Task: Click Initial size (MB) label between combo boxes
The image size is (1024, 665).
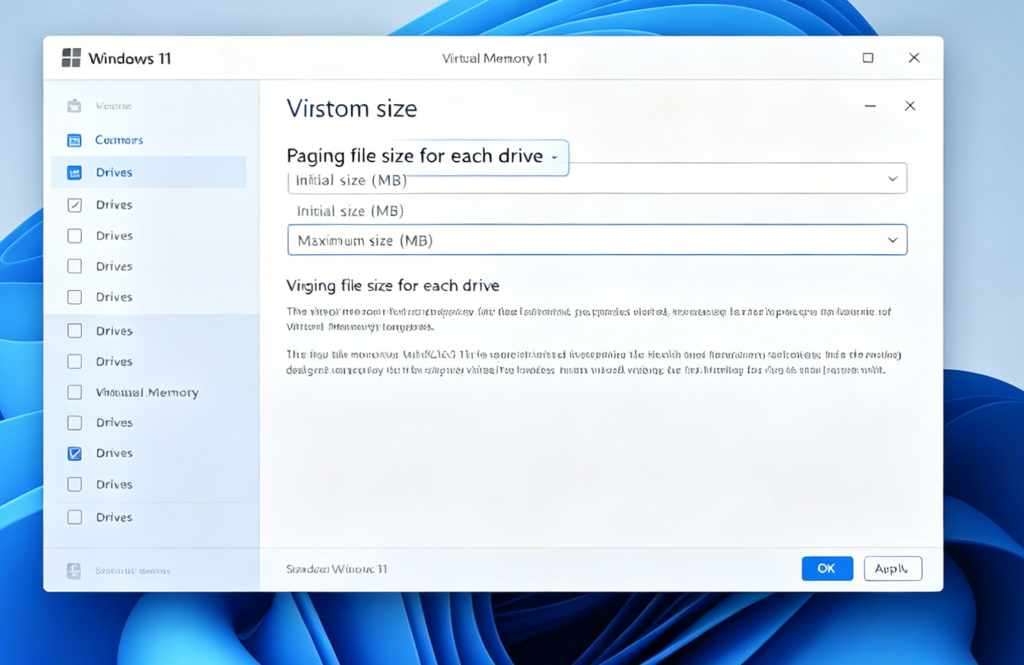Action: point(350,211)
